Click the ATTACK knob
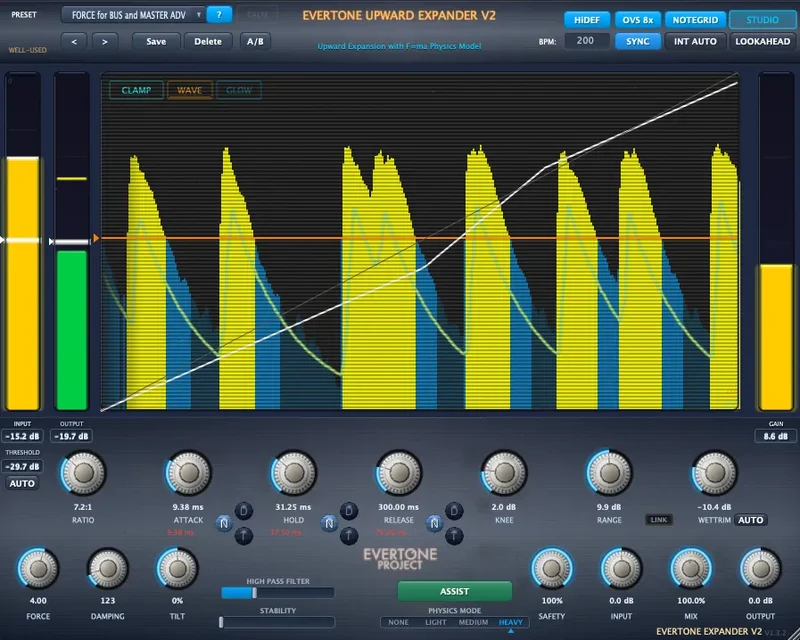Viewport: 800px width, 640px height. [188, 473]
